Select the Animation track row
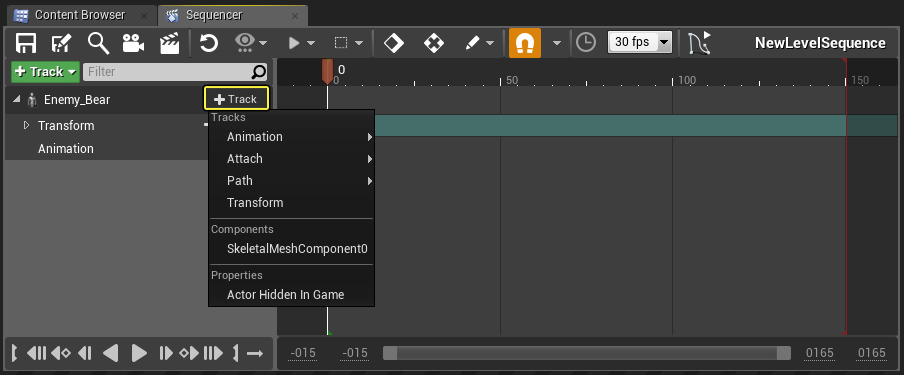Screen dimensions: 904x375 coord(66,148)
